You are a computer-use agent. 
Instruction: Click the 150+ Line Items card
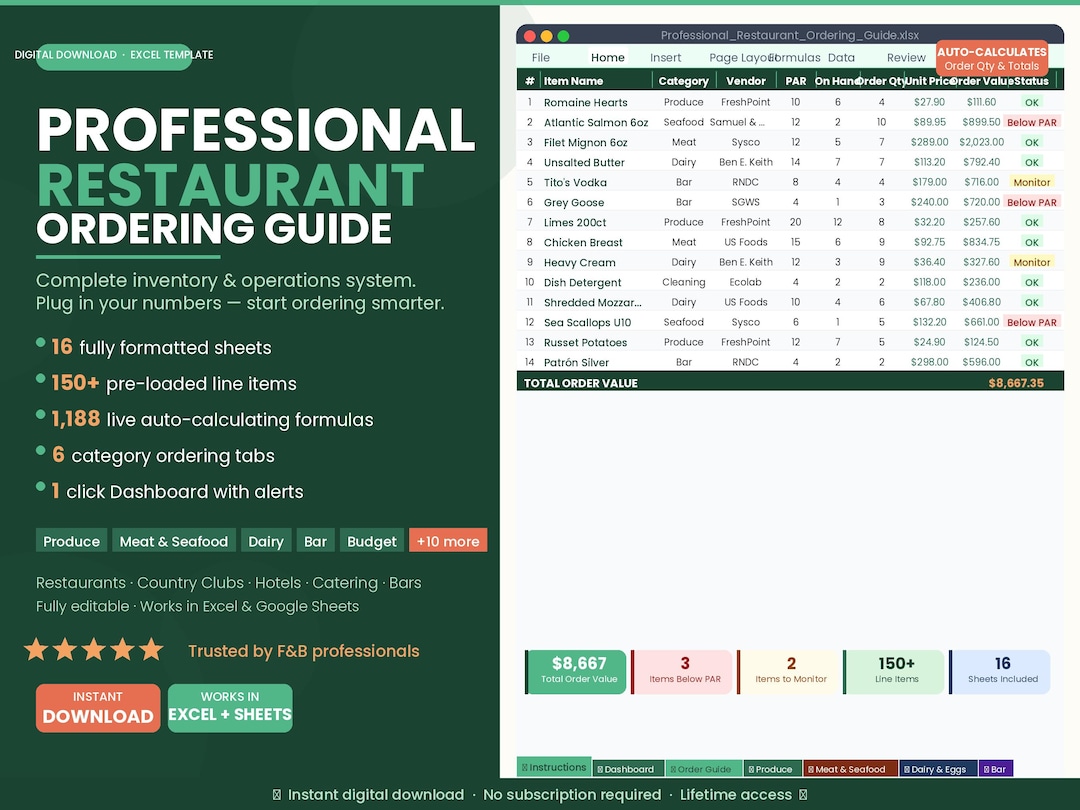click(895, 672)
